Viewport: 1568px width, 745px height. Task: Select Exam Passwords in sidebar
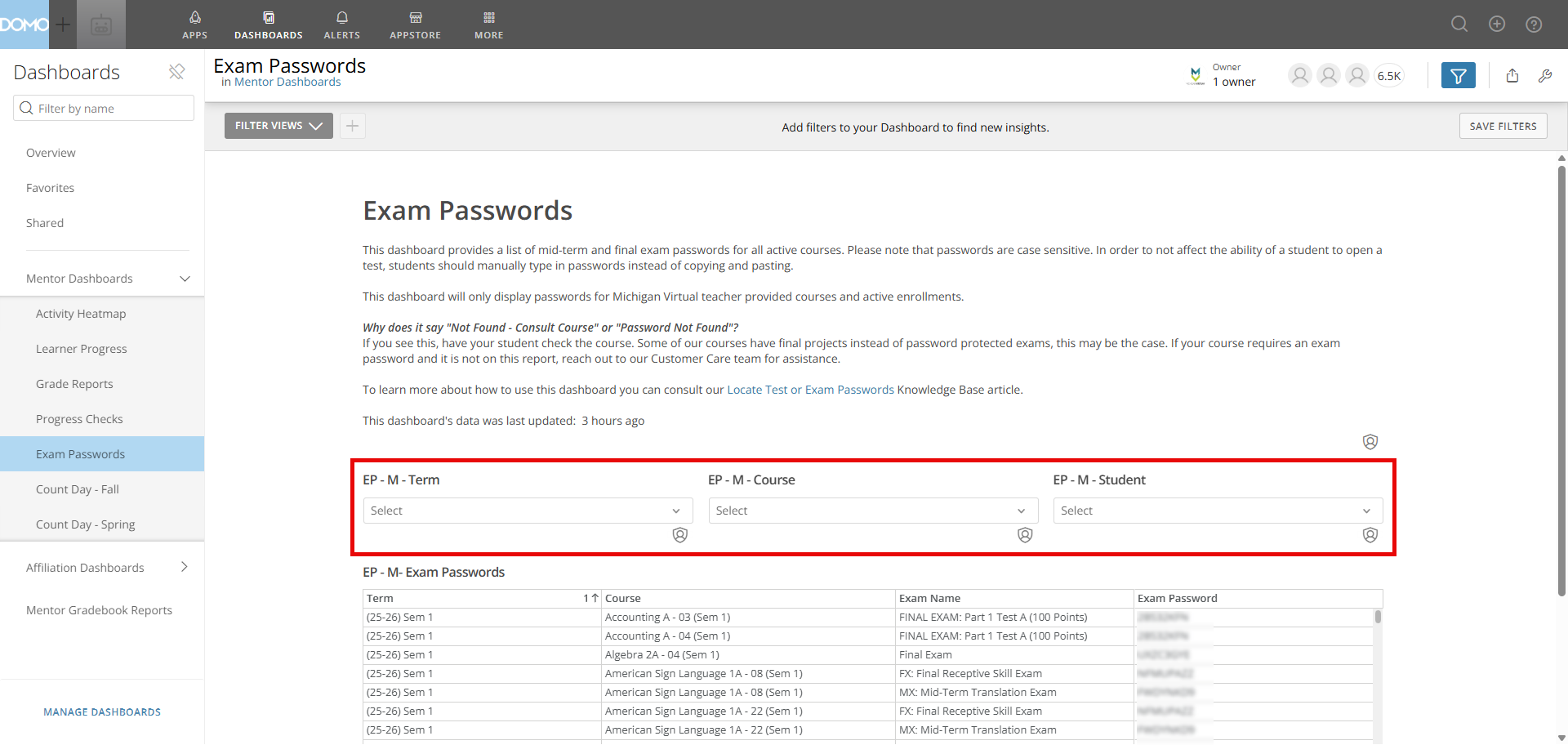pos(102,454)
